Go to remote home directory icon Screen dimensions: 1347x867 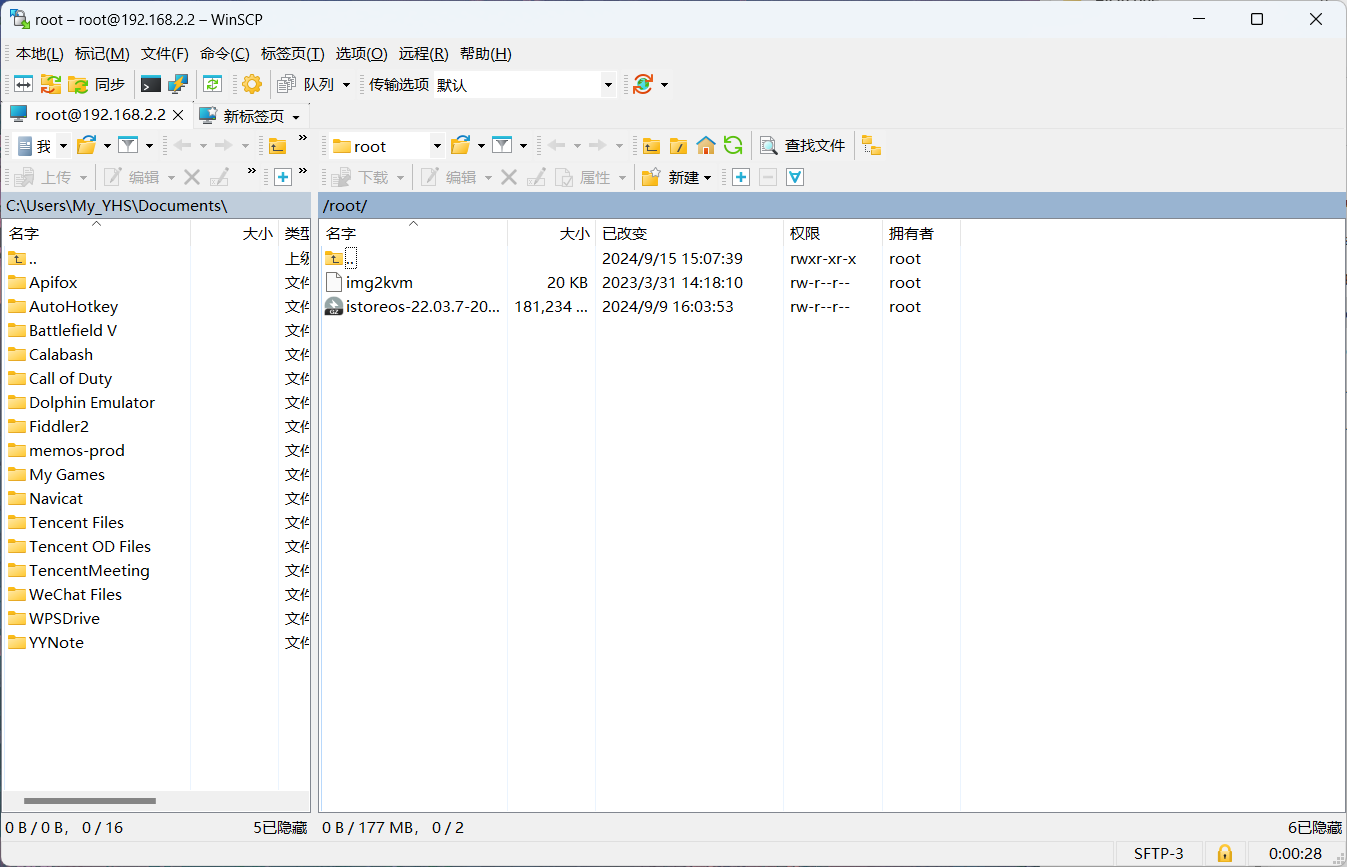pyautogui.click(x=706, y=146)
